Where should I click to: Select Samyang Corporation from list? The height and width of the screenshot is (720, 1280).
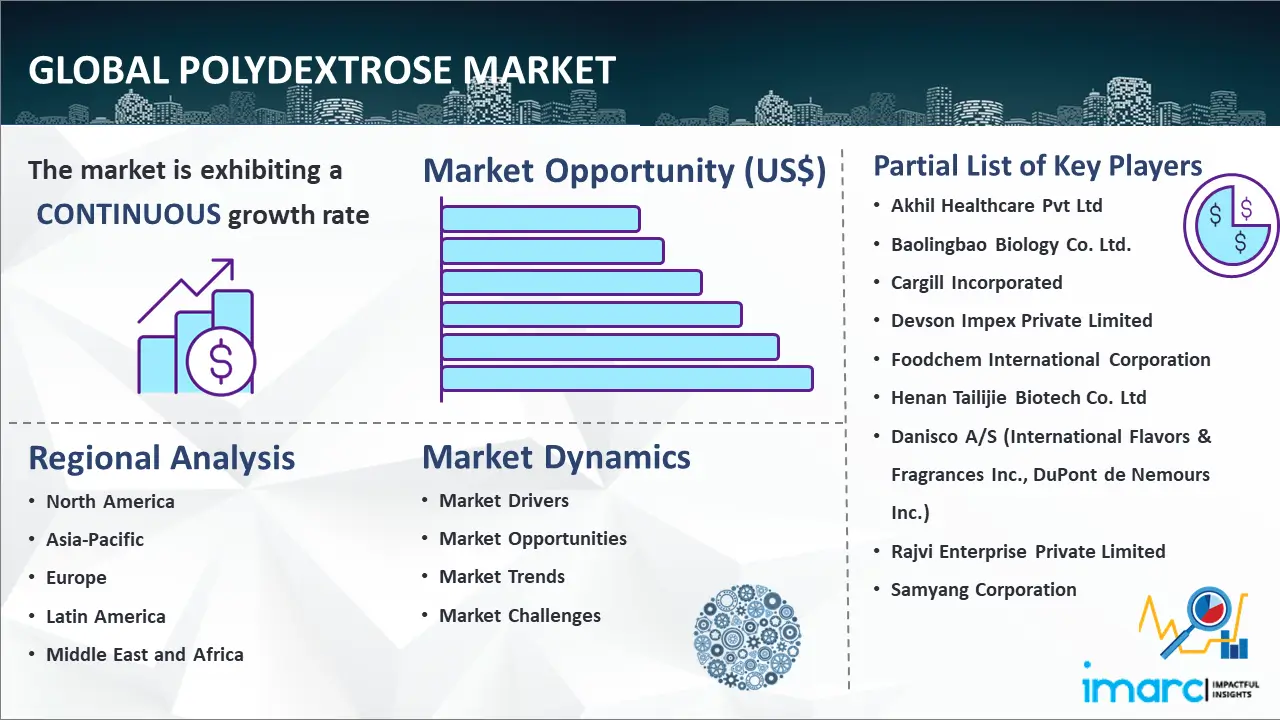point(983,589)
